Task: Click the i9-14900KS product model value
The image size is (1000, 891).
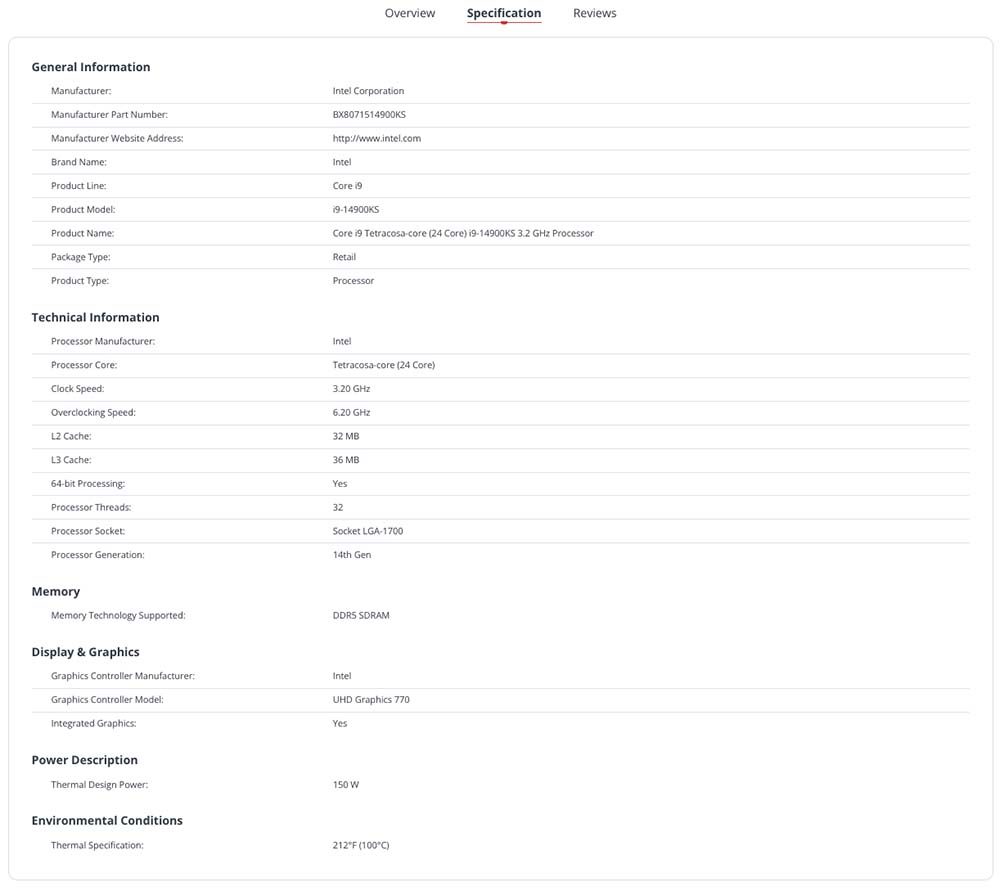Action: [355, 209]
